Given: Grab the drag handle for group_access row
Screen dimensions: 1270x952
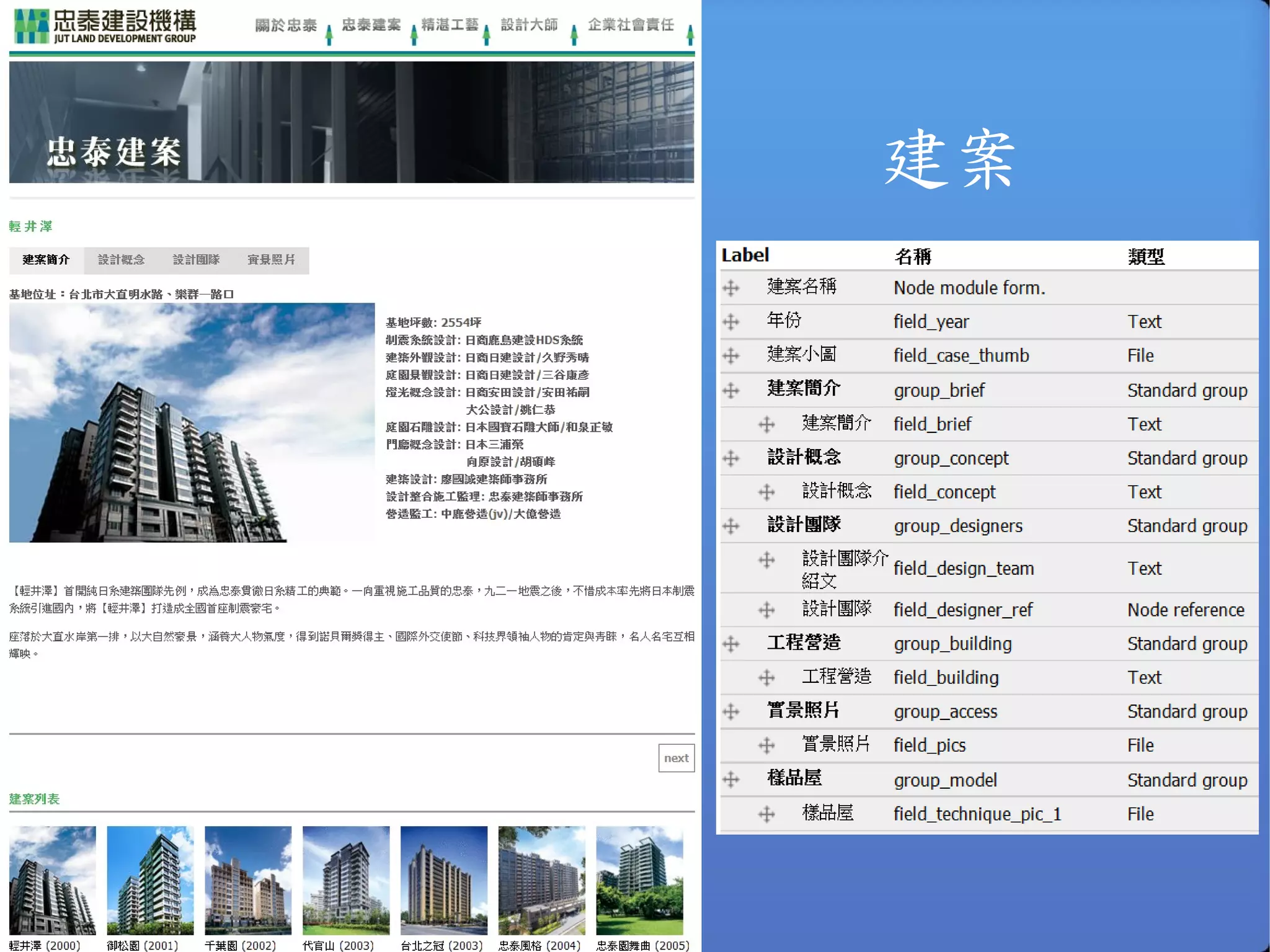Looking at the screenshot, I should tap(731, 711).
